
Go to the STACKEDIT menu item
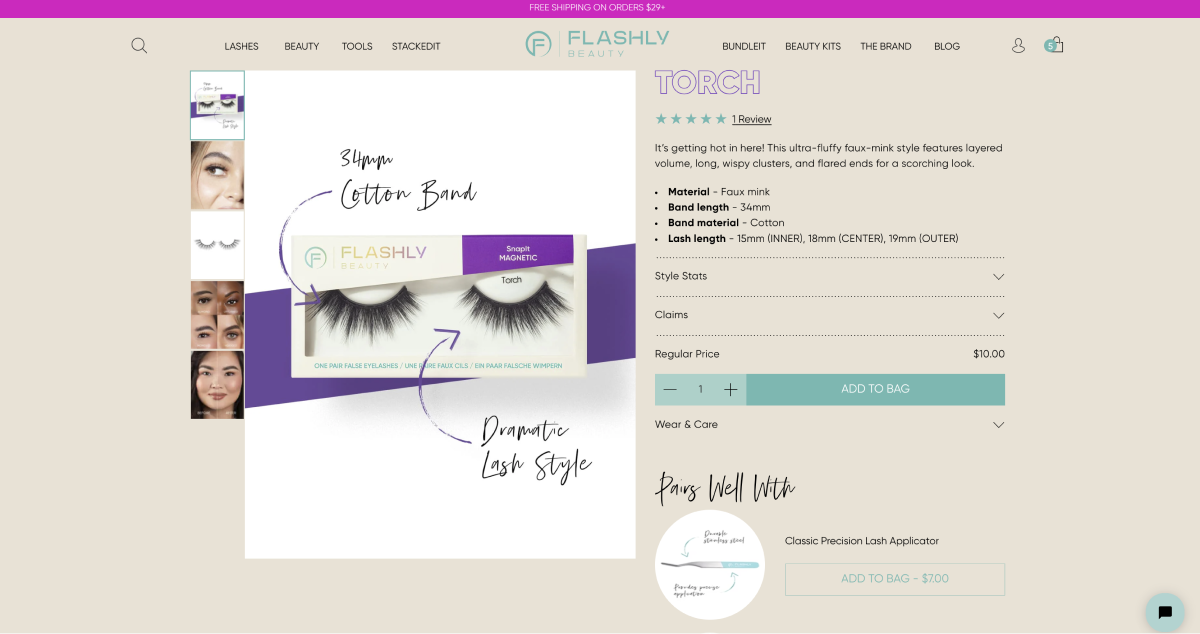[416, 46]
